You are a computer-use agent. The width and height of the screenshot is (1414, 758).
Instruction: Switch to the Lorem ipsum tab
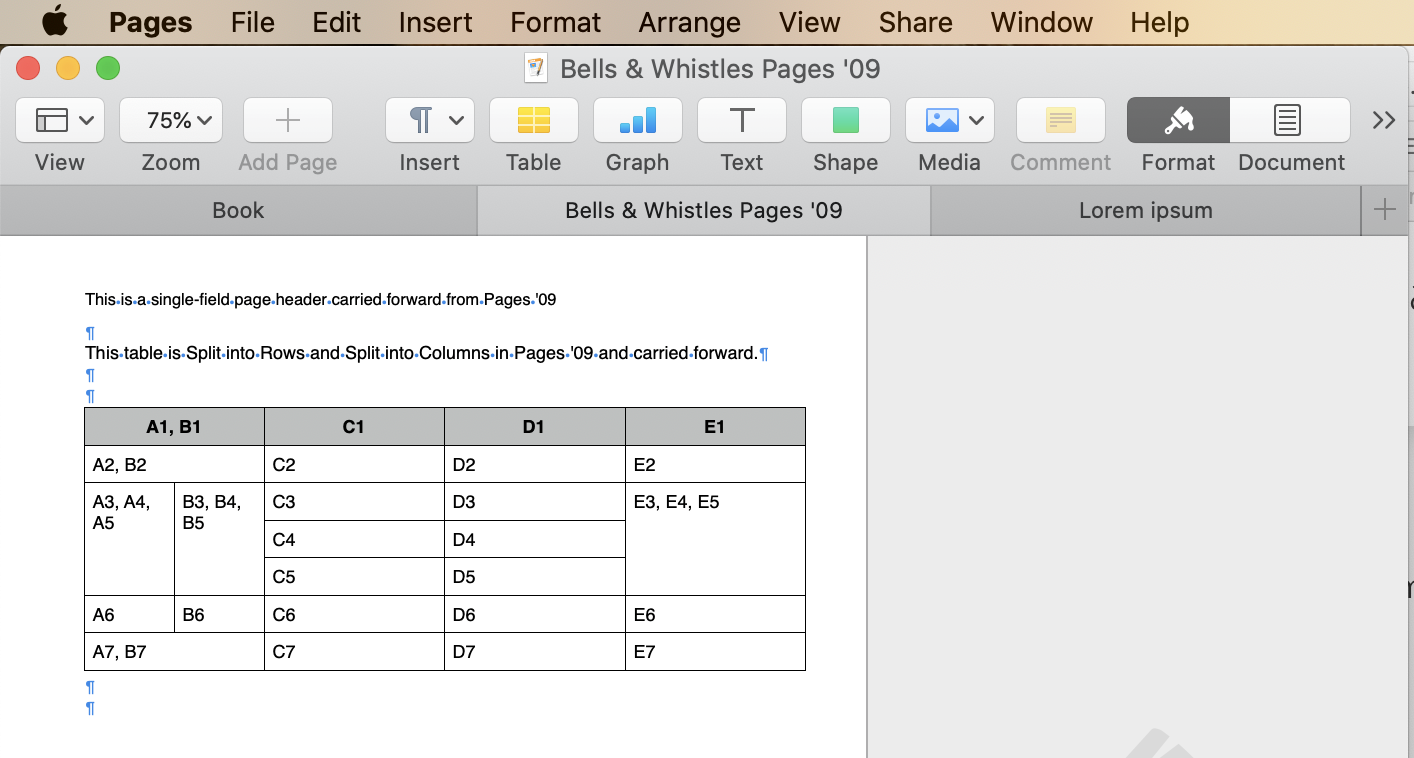[x=1146, y=210]
